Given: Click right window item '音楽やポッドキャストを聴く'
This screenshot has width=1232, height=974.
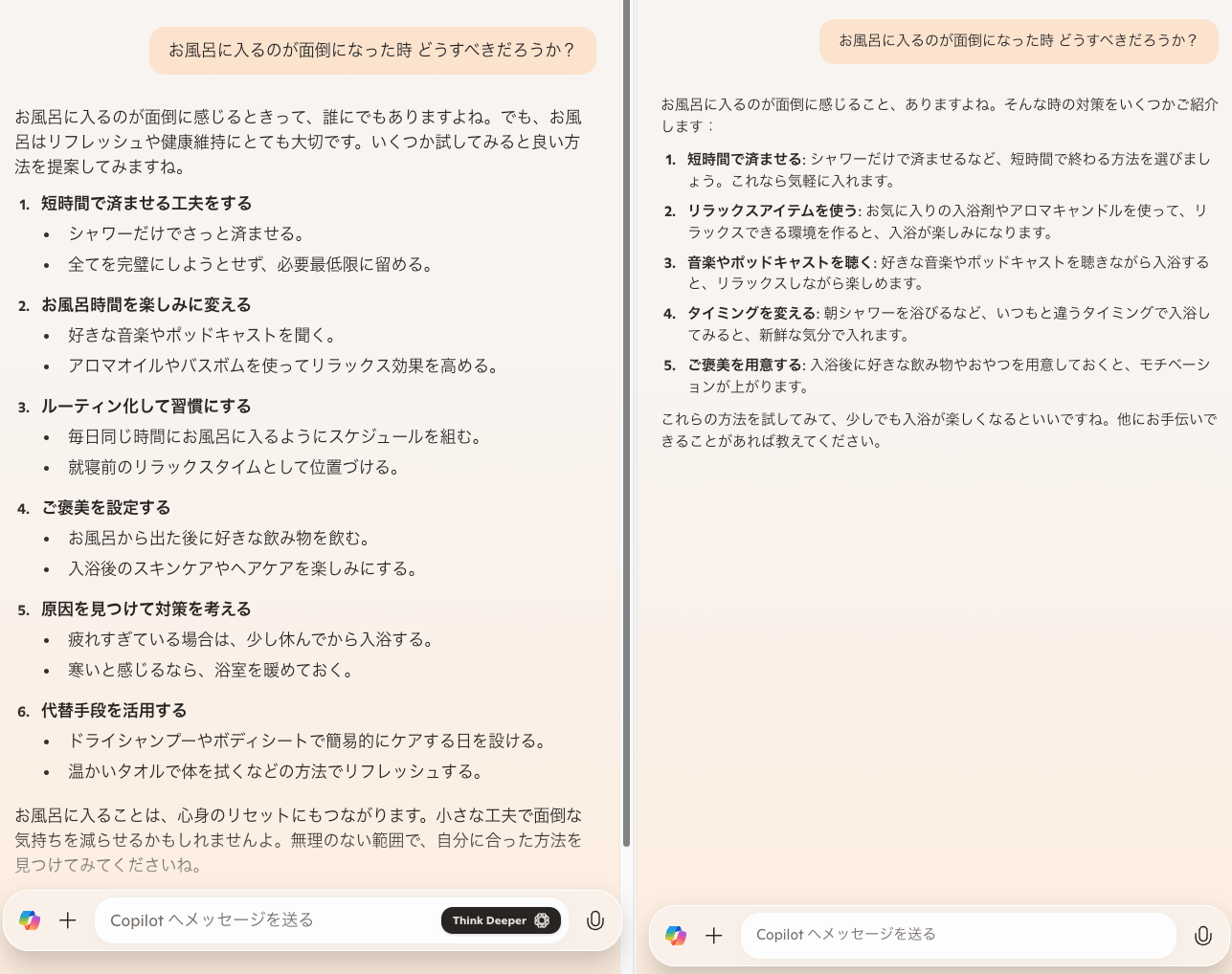Looking at the screenshot, I should 779,261.
